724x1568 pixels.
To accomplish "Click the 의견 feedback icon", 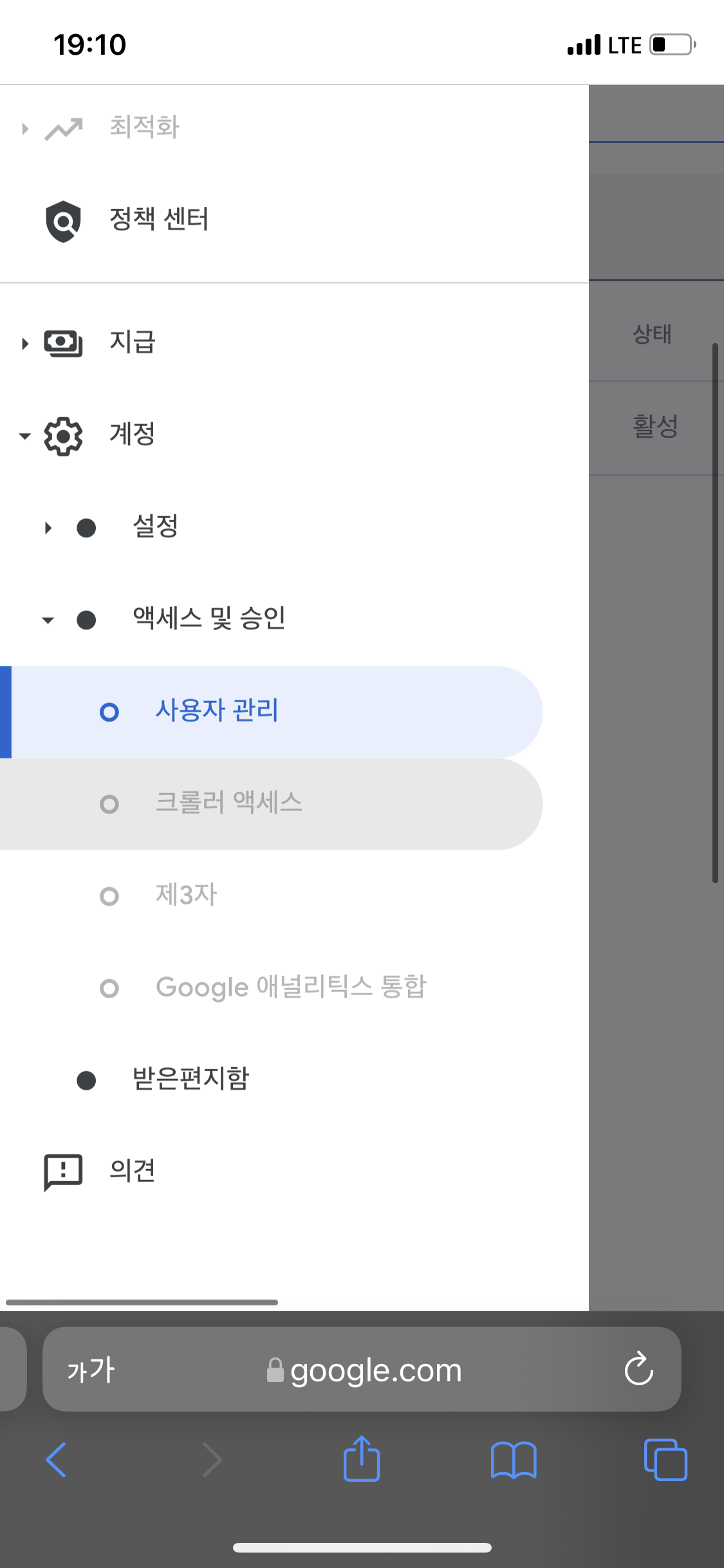I will point(63,1171).
